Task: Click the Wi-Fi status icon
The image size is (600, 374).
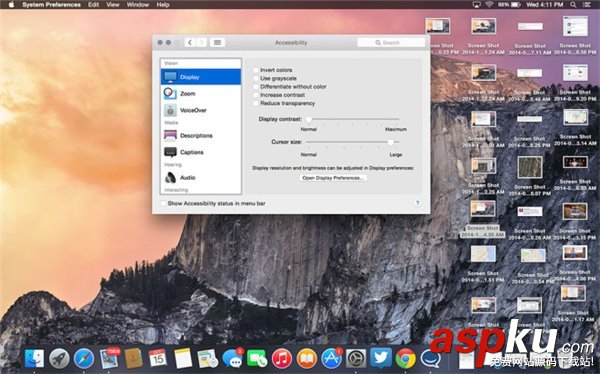Action: (x=489, y=5)
